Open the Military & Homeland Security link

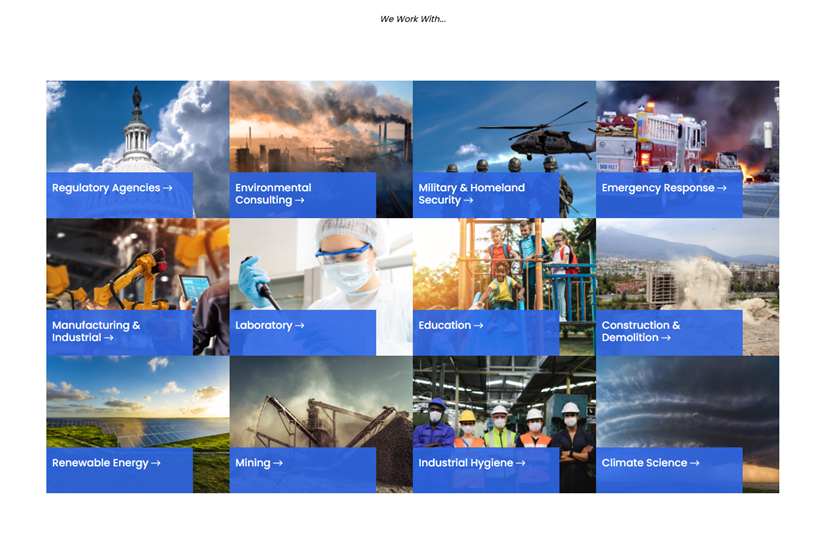[x=471, y=194]
